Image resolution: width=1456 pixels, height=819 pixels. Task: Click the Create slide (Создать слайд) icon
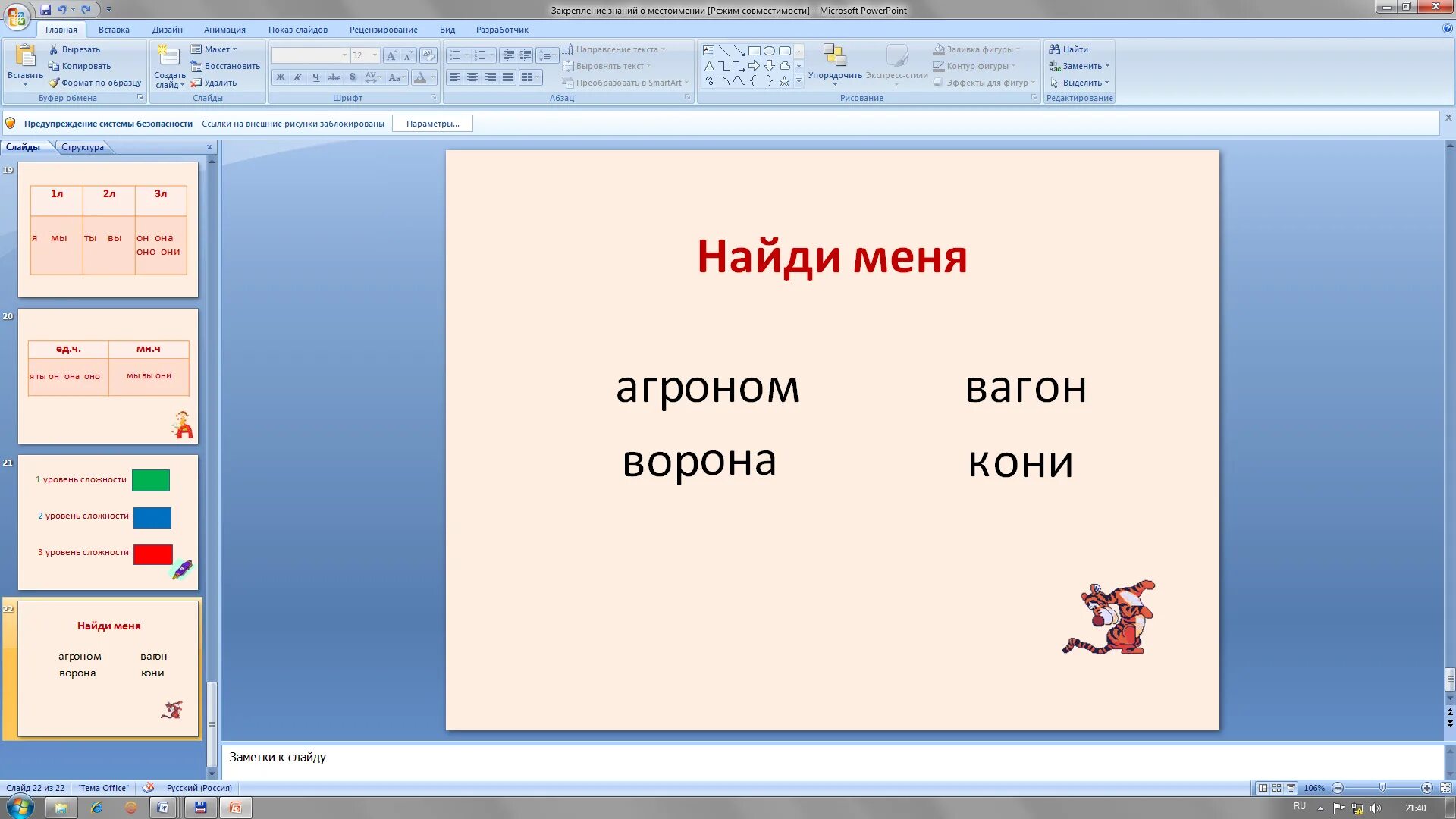pos(168,55)
